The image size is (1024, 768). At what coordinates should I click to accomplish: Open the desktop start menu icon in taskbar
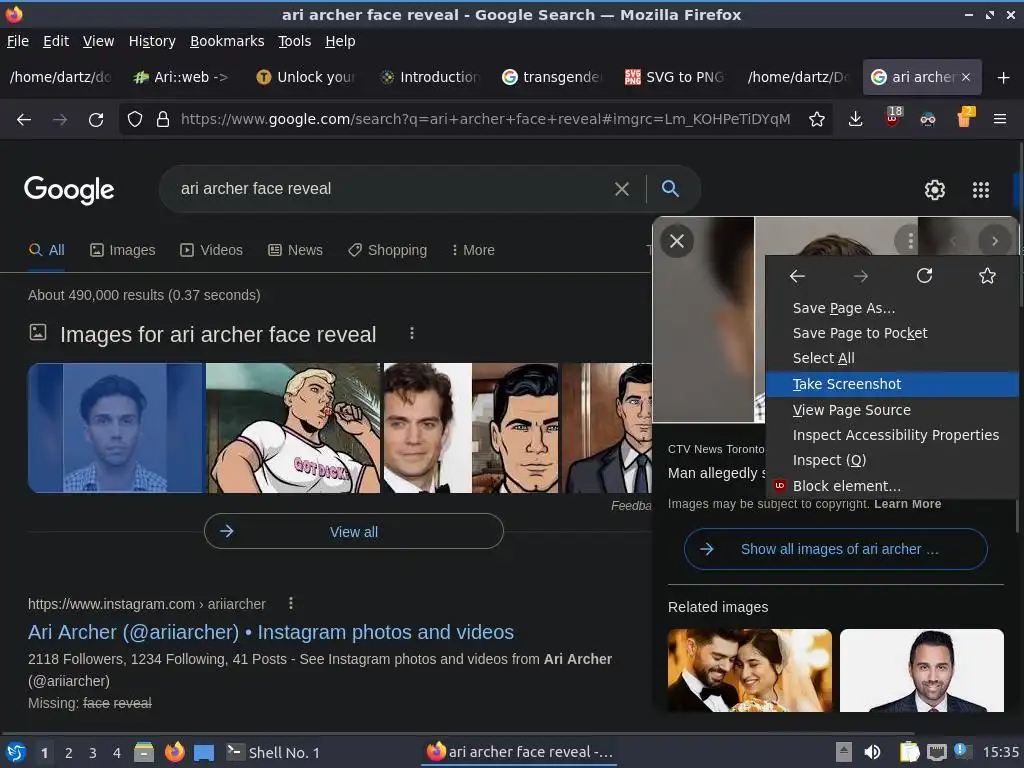16,752
